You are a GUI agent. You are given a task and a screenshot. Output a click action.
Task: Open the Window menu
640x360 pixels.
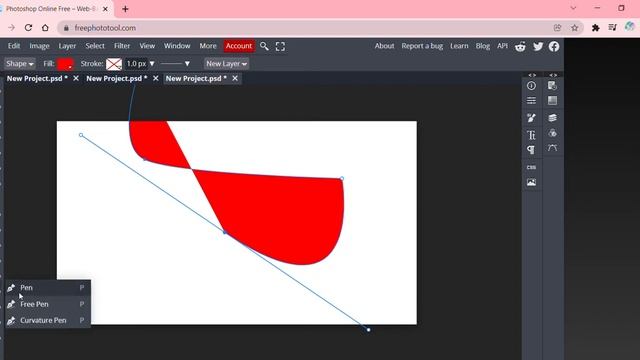tap(177, 46)
